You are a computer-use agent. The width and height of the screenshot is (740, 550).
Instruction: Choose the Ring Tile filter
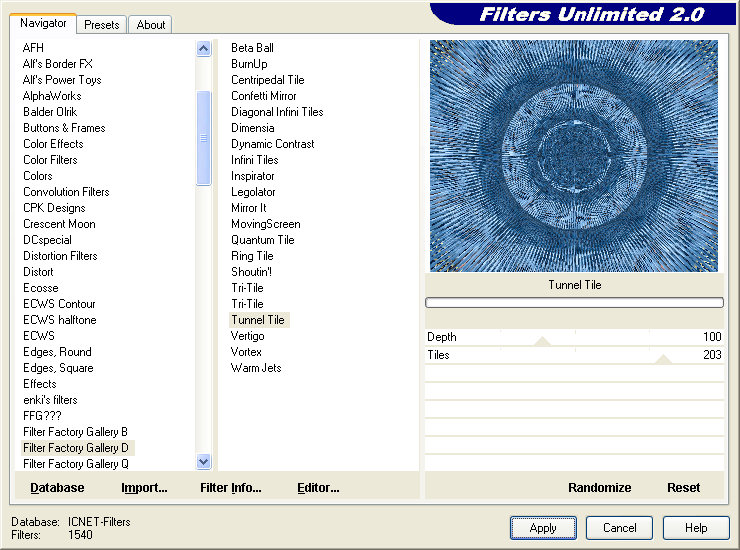252,256
